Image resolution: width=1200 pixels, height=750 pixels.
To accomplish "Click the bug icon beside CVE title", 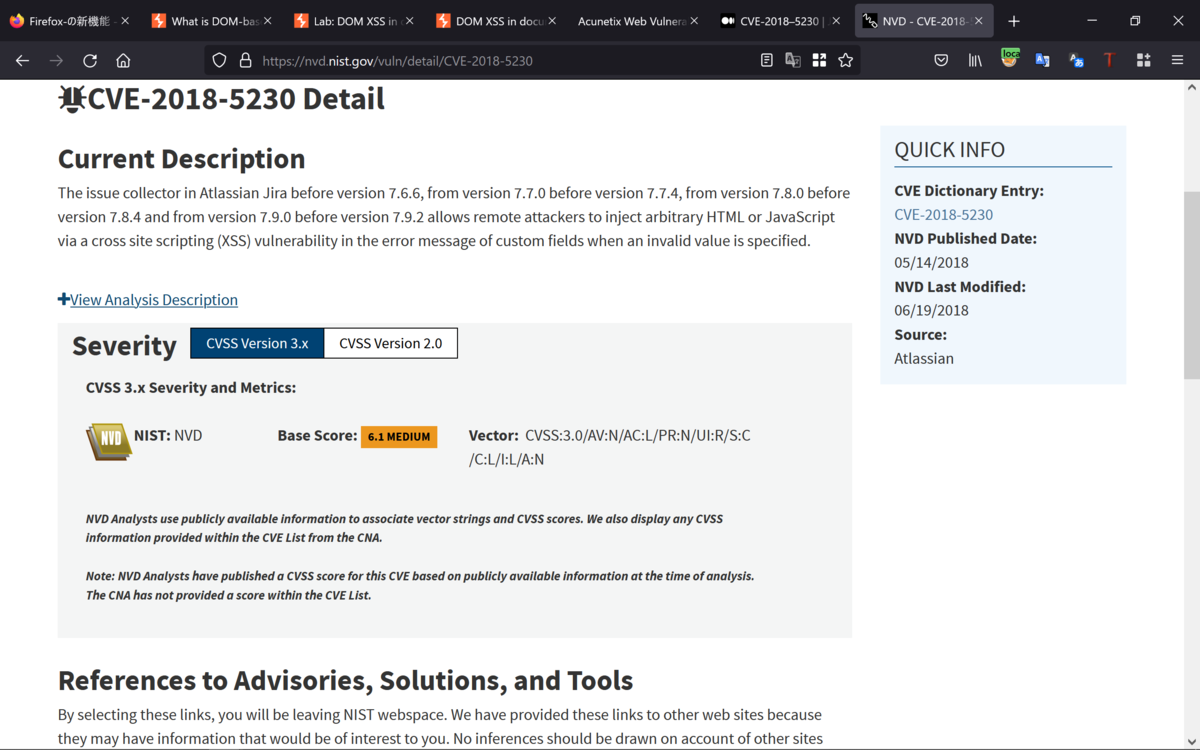I will (72, 99).
